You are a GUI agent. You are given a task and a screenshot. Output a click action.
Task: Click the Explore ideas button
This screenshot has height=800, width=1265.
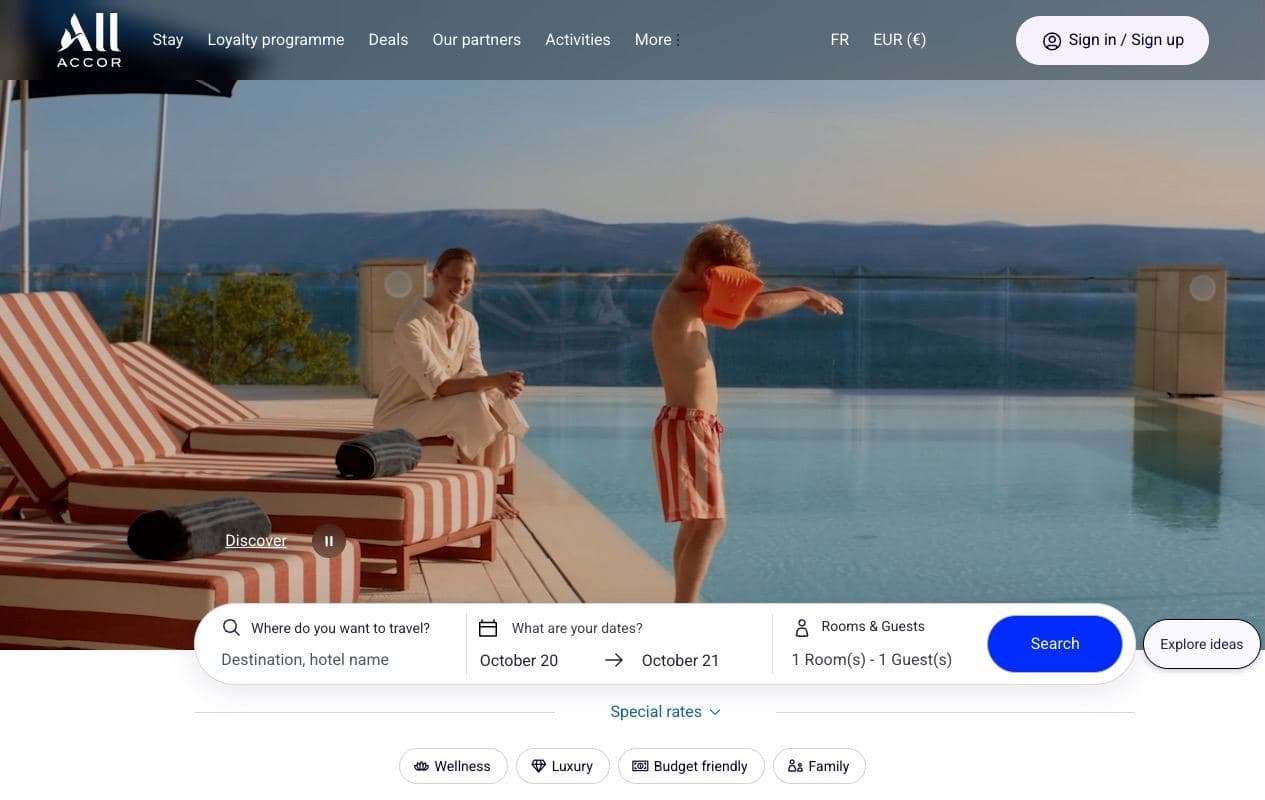[1202, 644]
